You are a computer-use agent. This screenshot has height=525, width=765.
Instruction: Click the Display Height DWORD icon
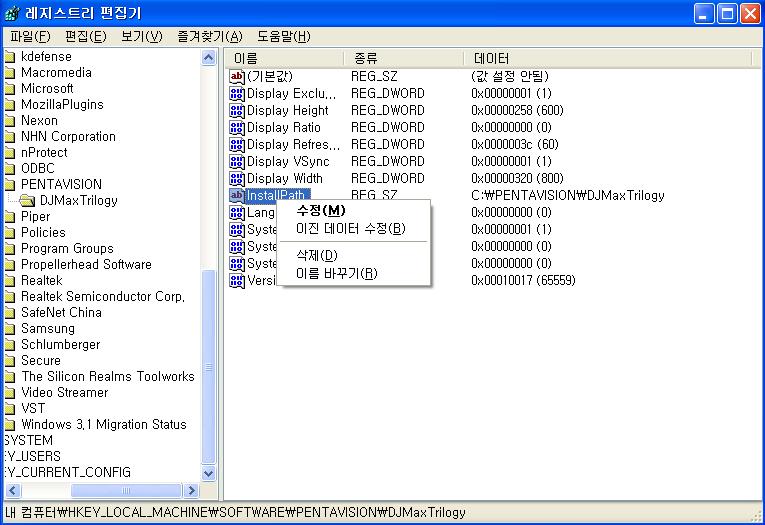[x=237, y=111]
